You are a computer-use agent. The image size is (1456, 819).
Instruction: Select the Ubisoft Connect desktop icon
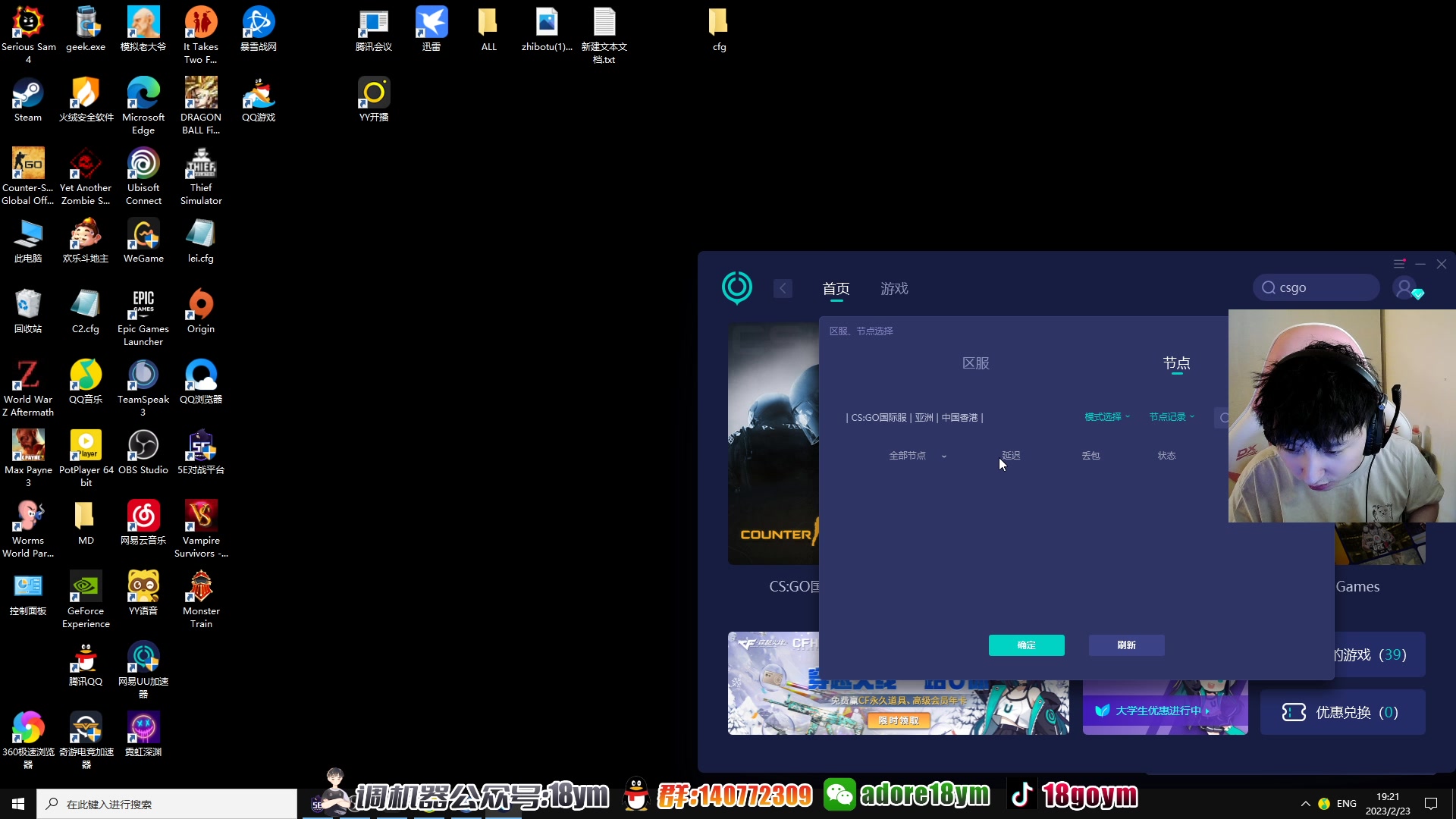pos(143,176)
